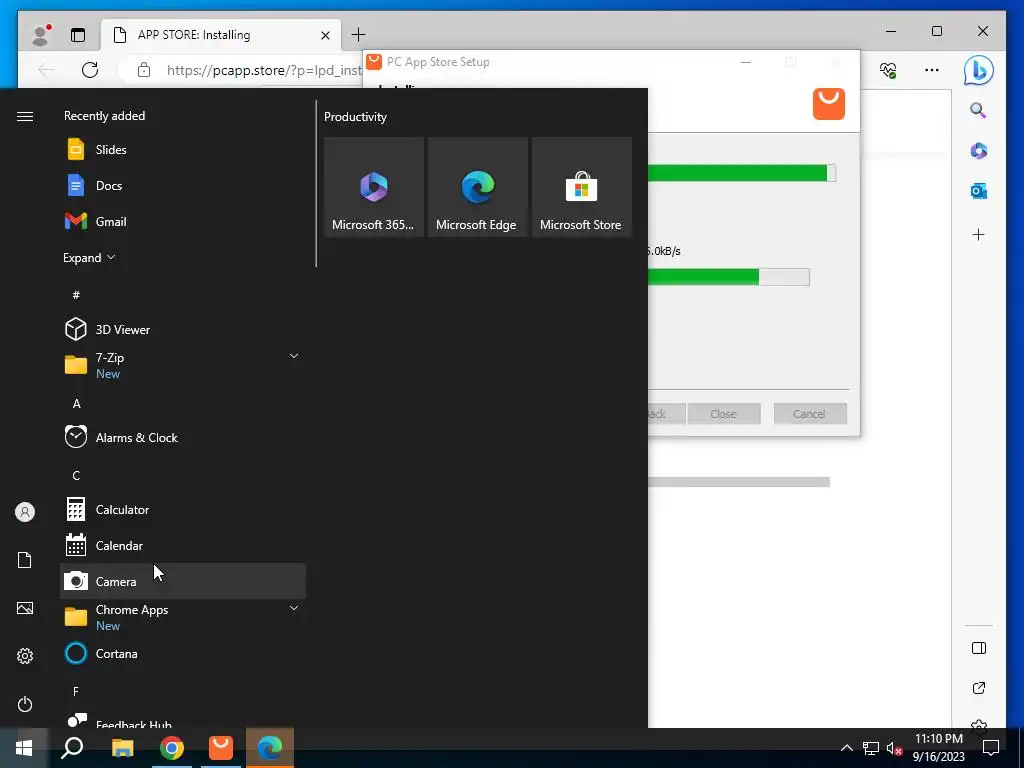The width and height of the screenshot is (1024, 768).
Task: Jump to the # letter section header
Action: click(x=76, y=295)
